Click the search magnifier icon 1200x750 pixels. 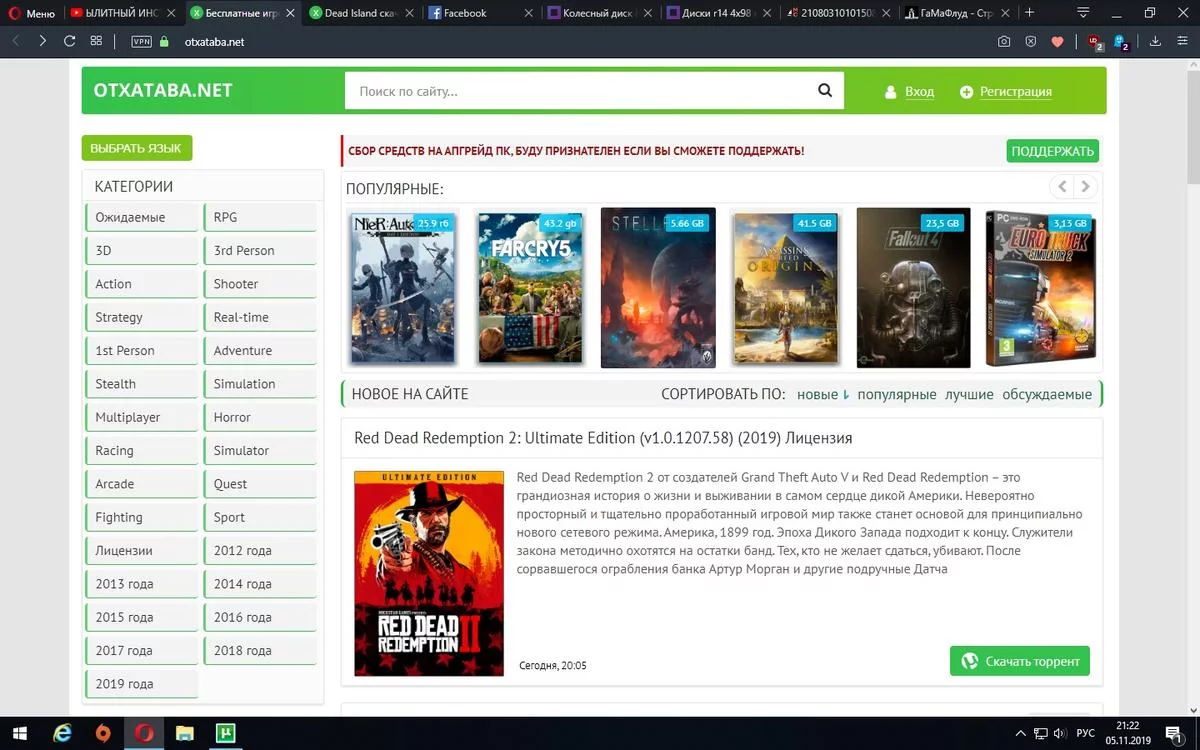pos(824,91)
